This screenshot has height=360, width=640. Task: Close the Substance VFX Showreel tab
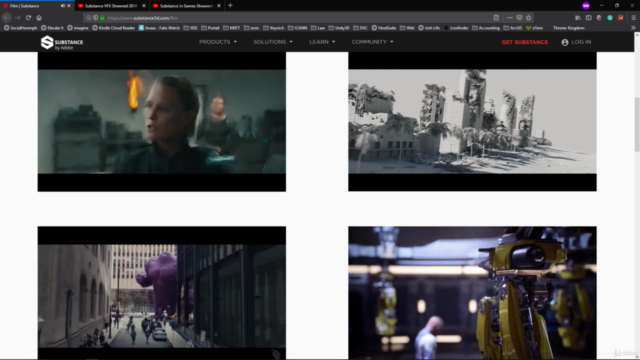[144, 6]
